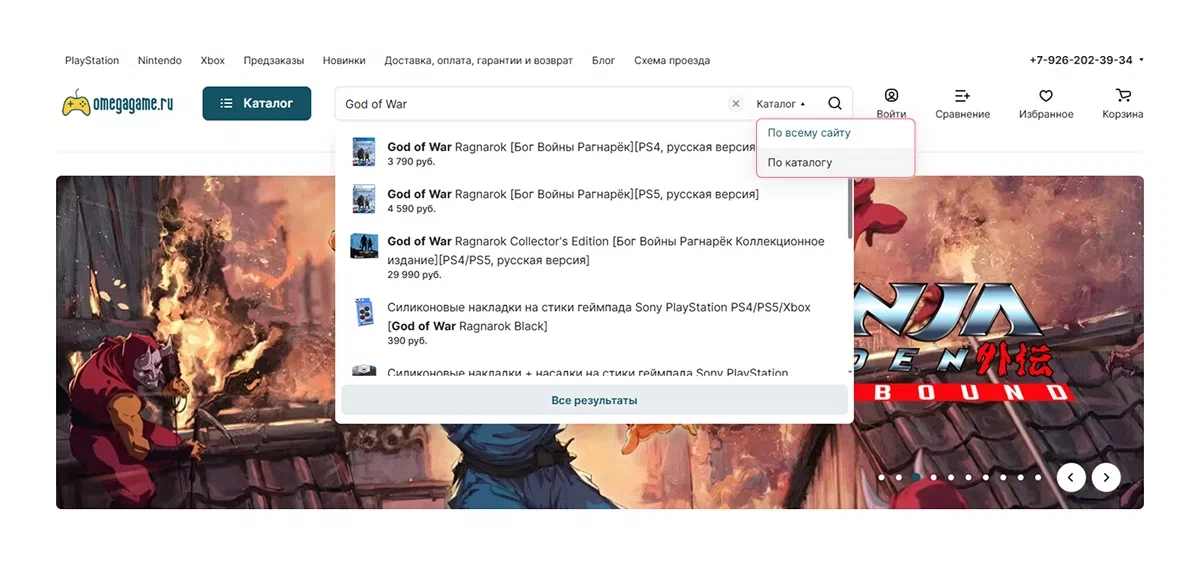Click the magnifier search icon
This screenshot has width=1200, height=566.
click(x=835, y=104)
